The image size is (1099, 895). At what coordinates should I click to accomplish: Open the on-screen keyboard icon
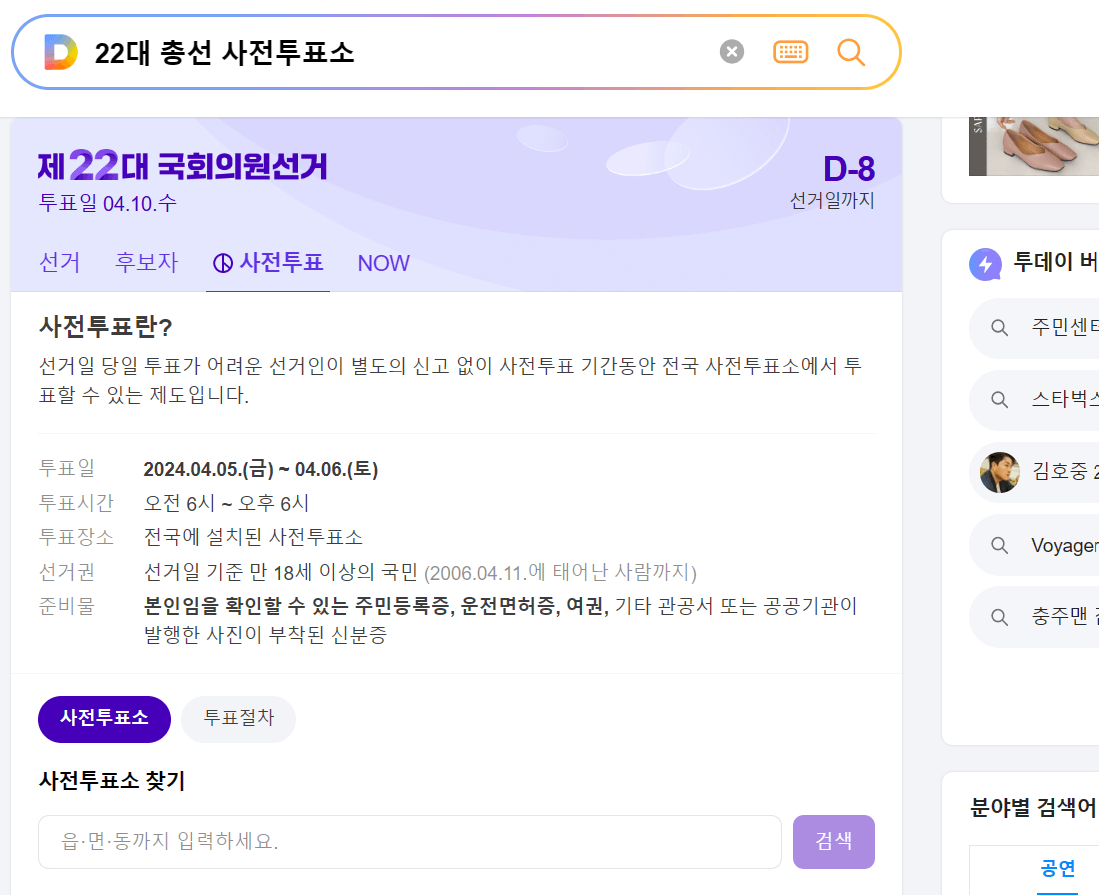[790, 51]
